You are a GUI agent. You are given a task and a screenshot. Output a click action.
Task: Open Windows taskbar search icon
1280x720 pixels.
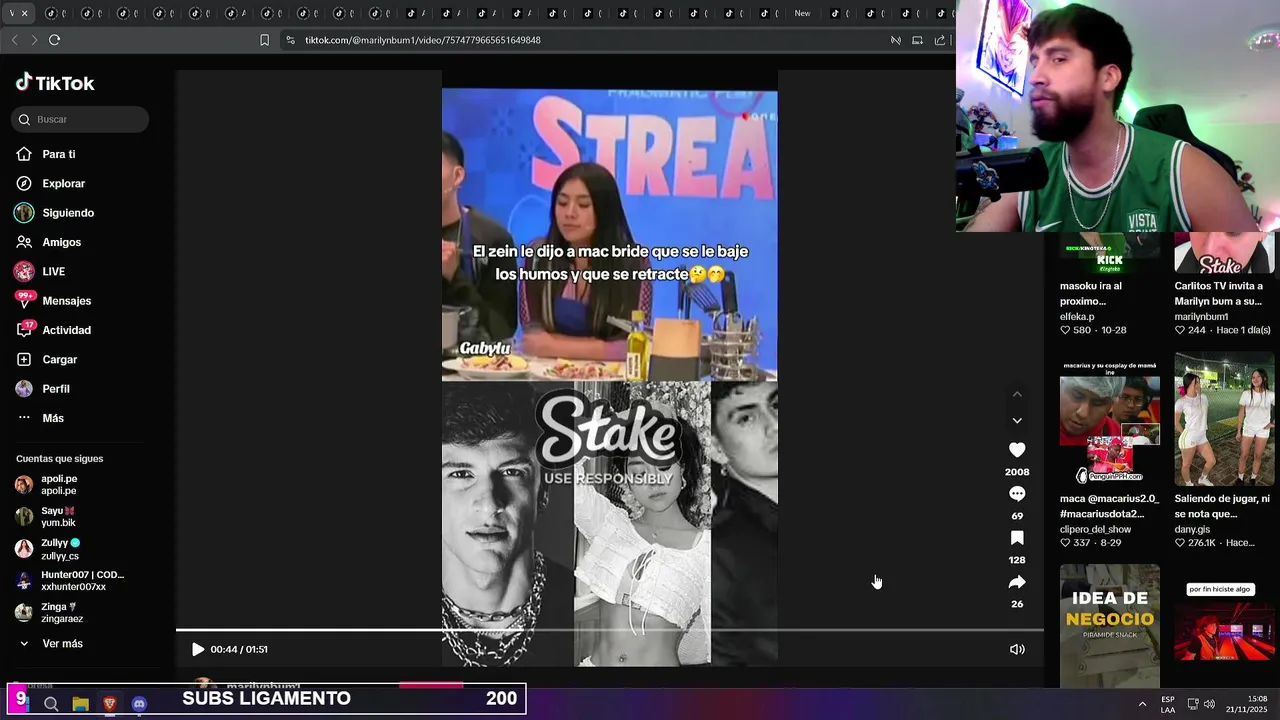pyautogui.click(x=51, y=704)
